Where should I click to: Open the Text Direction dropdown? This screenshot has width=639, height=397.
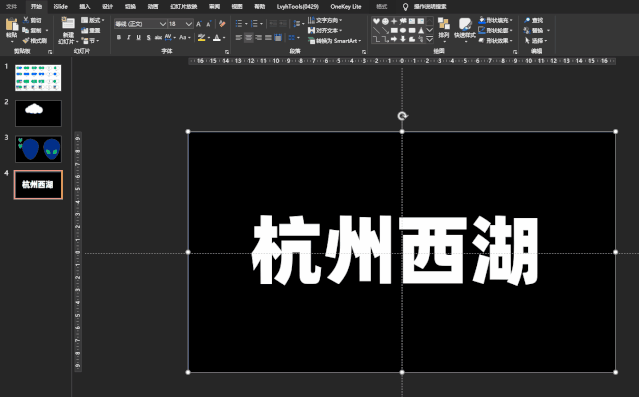[325, 20]
